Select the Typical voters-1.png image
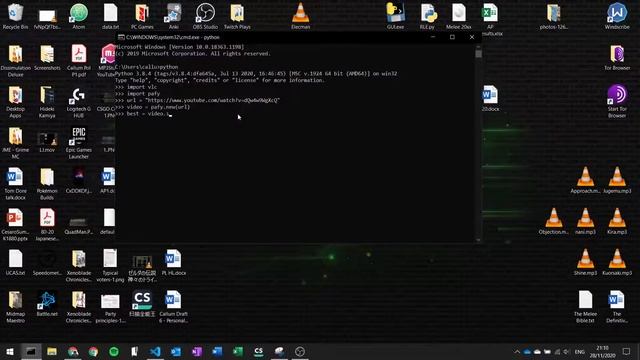Viewport: 640px width, 360px height. (110, 265)
